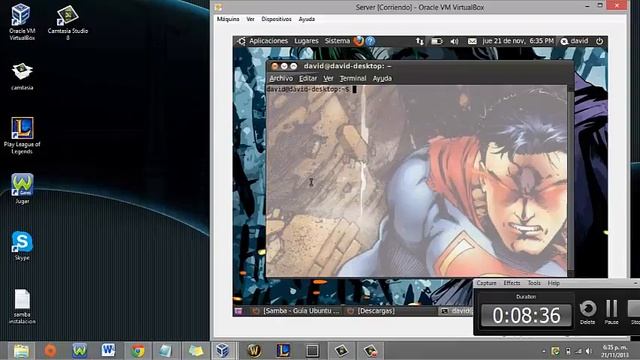640x360 pixels.
Task: Open Camtasia recorder Capture menu
Action: click(486, 283)
